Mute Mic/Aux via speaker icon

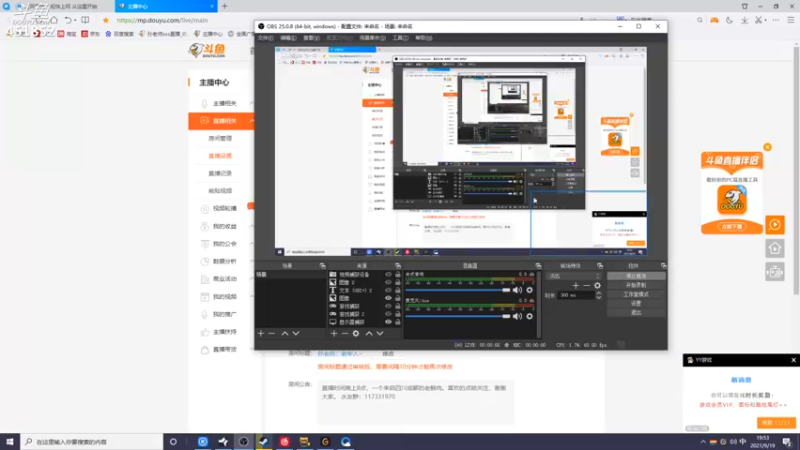point(517,316)
